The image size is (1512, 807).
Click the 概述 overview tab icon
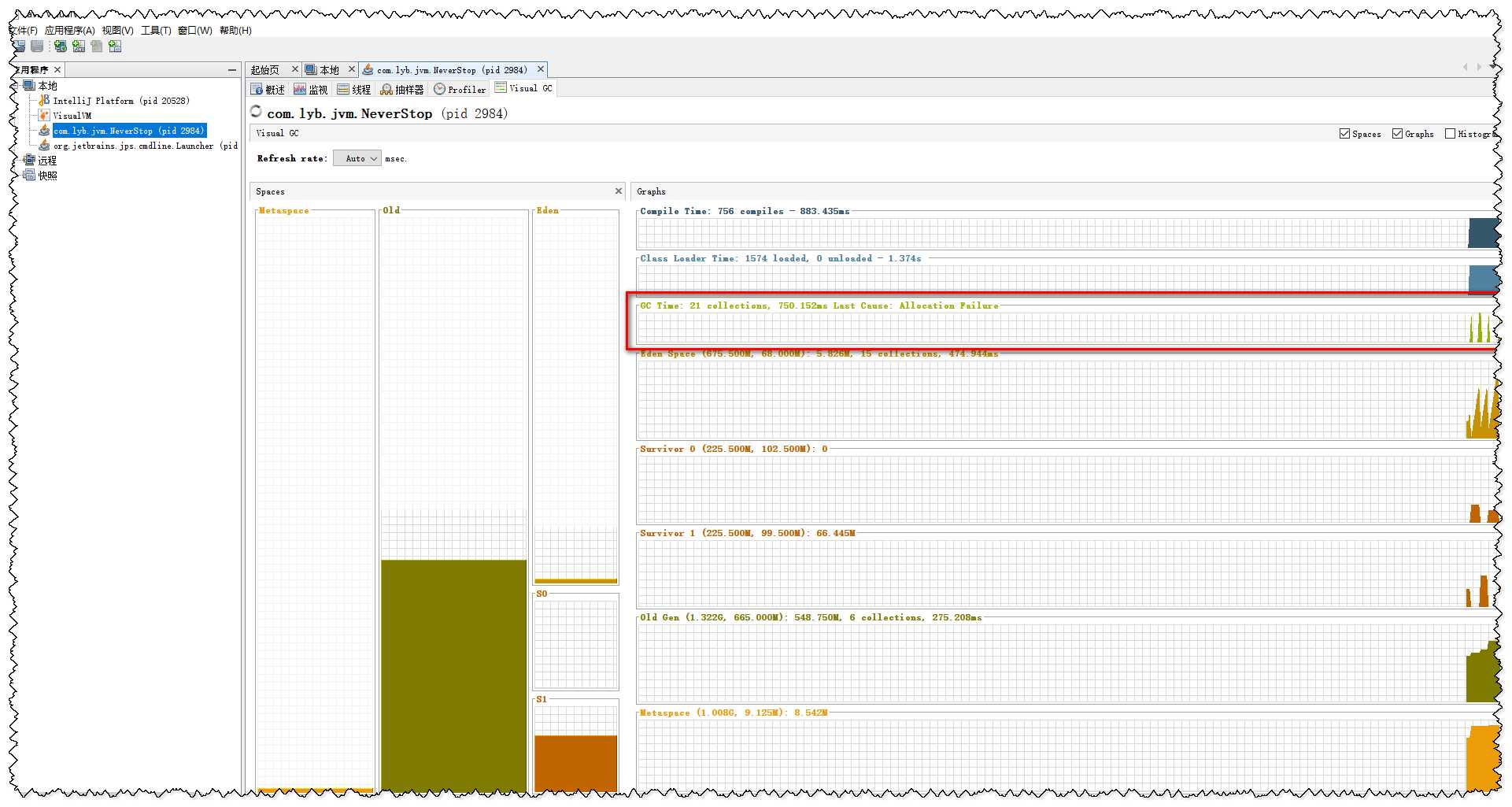point(257,89)
